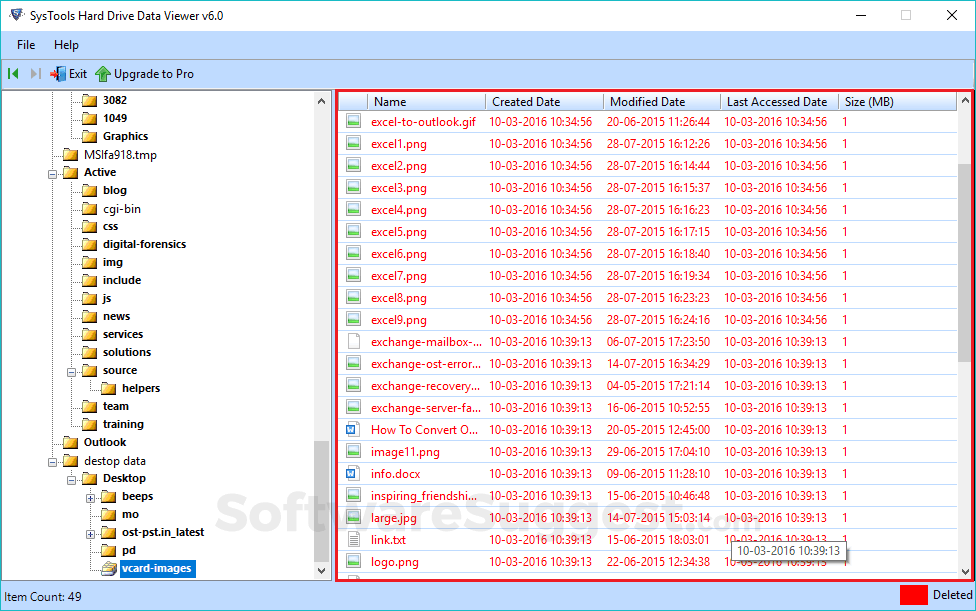Click the folder icon of Outlook
Screen dimensions: 976x611
pos(71,442)
